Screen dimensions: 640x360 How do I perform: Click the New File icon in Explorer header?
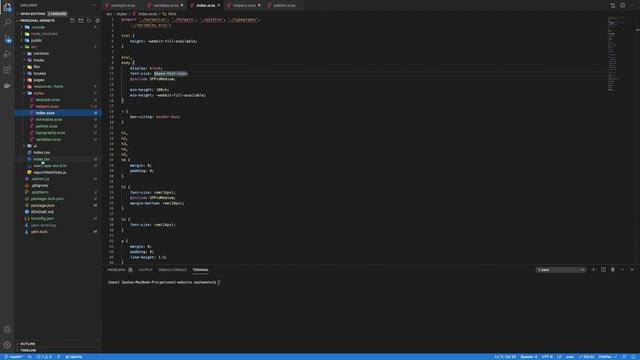pyautogui.click(x=72, y=20)
